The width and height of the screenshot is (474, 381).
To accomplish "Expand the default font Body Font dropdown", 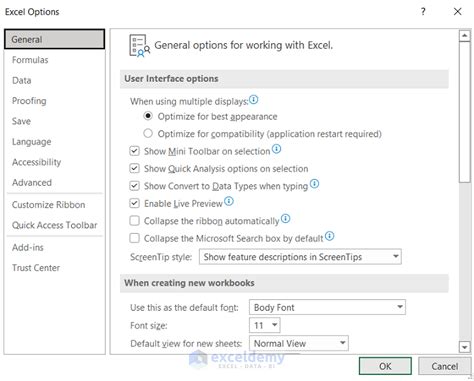I will (327, 307).
